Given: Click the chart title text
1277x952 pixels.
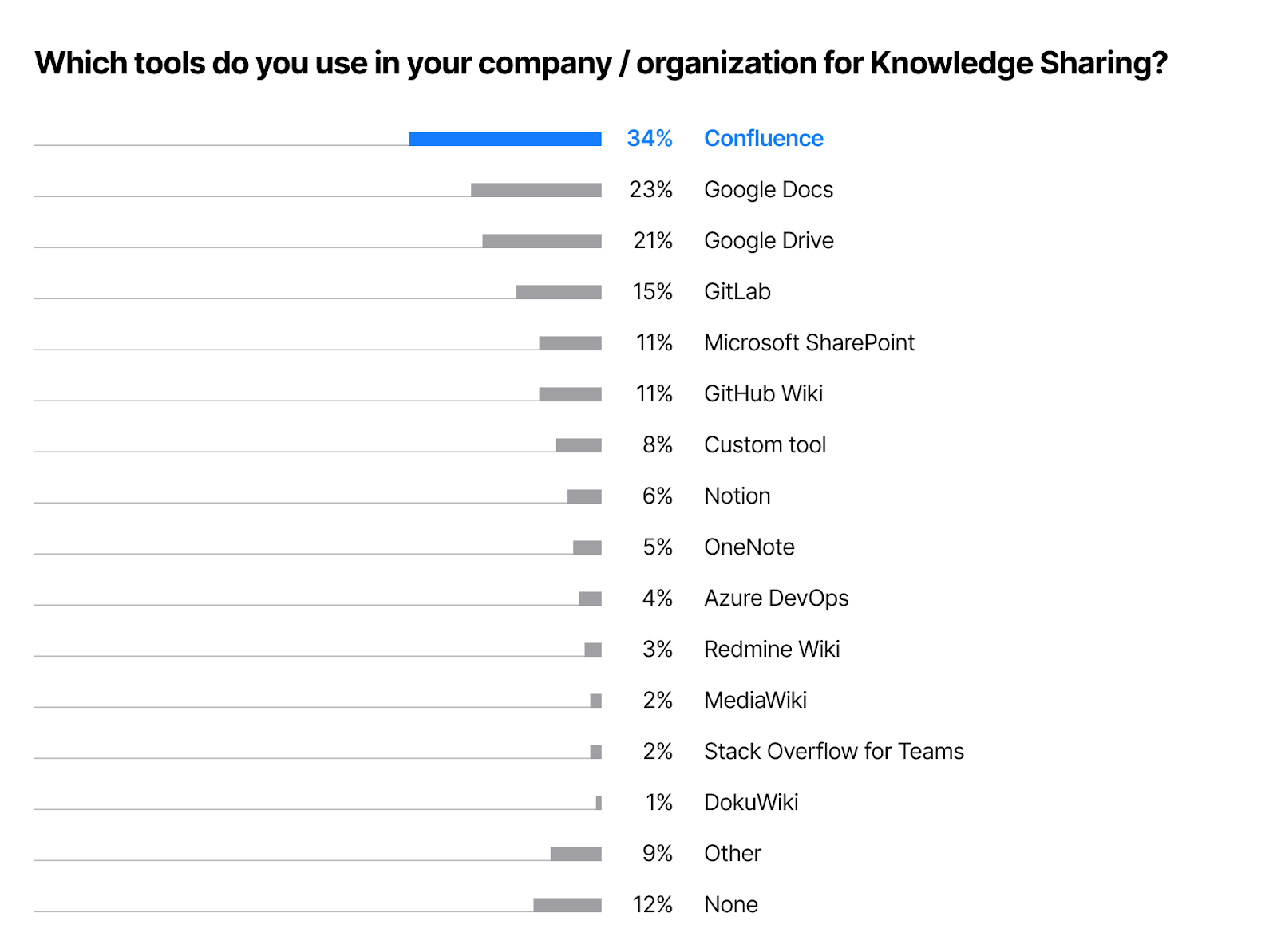Looking at the screenshot, I should tap(601, 63).
